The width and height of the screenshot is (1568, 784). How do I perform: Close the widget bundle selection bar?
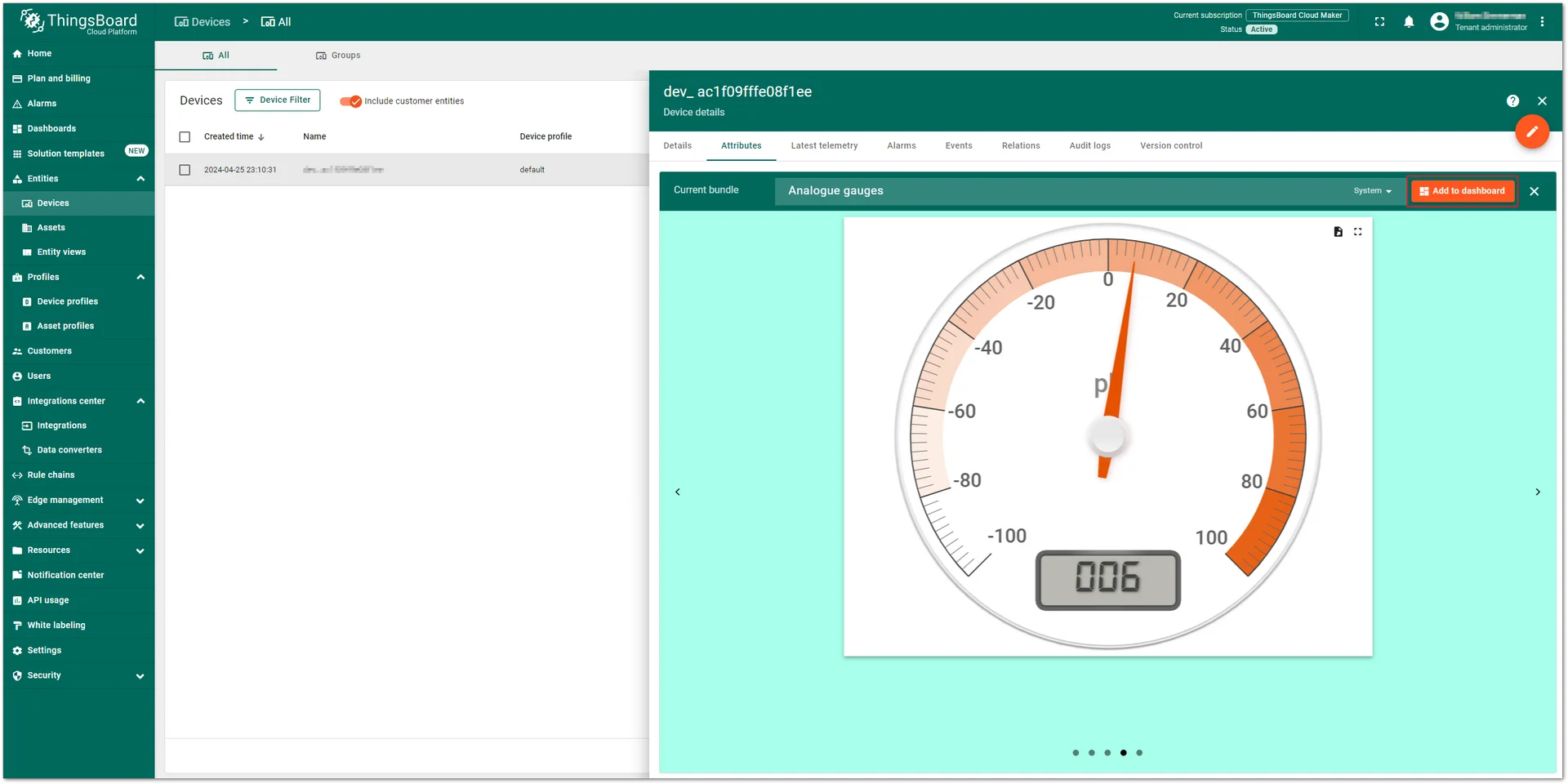pyautogui.click(x=1534, y=191)
